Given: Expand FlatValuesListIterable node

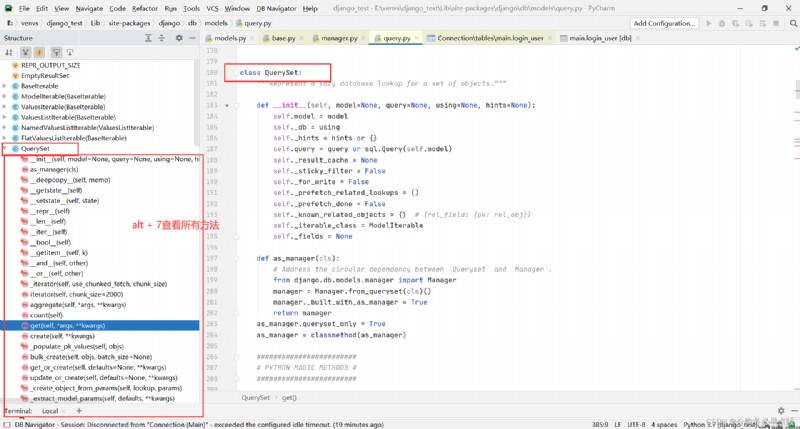Looking at the screenshot, I should 5,138.
